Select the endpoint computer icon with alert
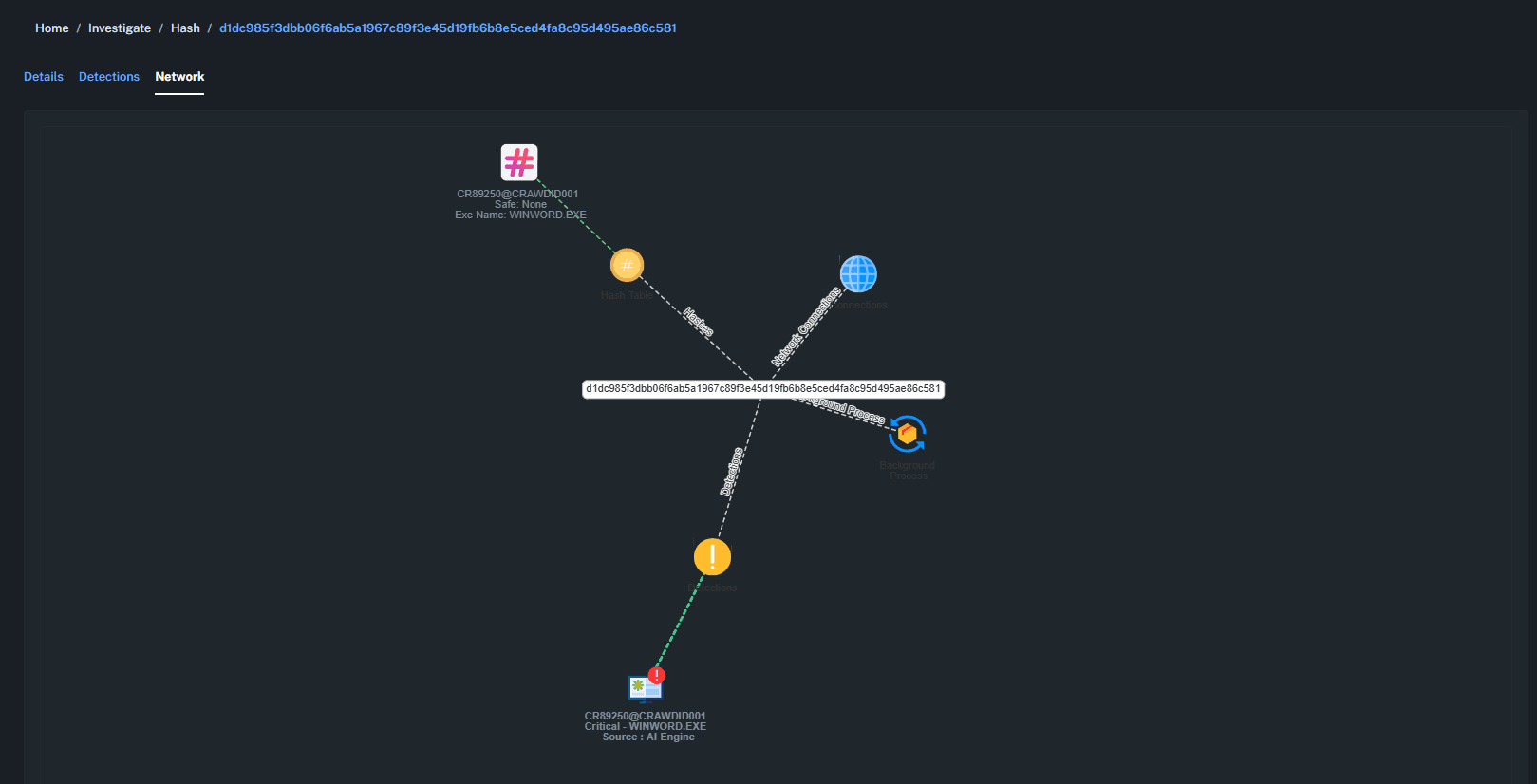This screenshot has height=784, width=1537. coord(644,687)
